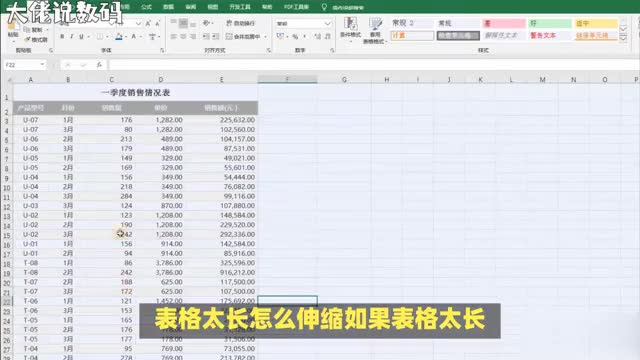Open the Name Box dropdown arrow
Viewport: 640px width, 360px height.
[42, 64]
